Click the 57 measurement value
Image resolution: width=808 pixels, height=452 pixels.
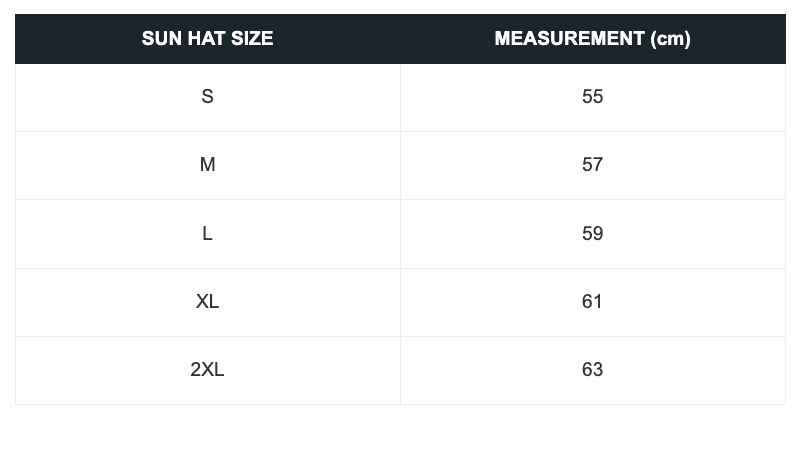coord(592,165)
